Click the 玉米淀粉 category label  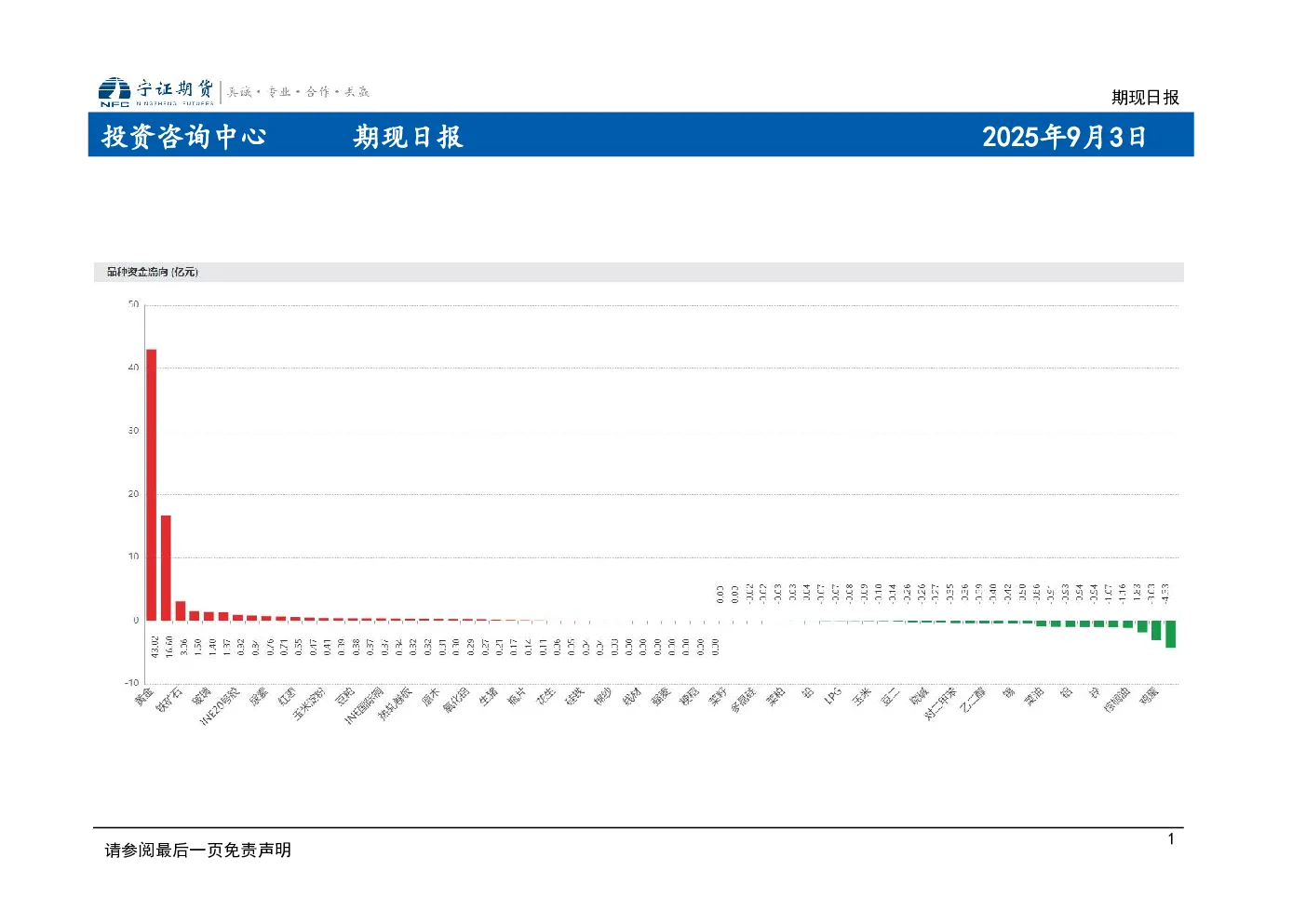309,703
